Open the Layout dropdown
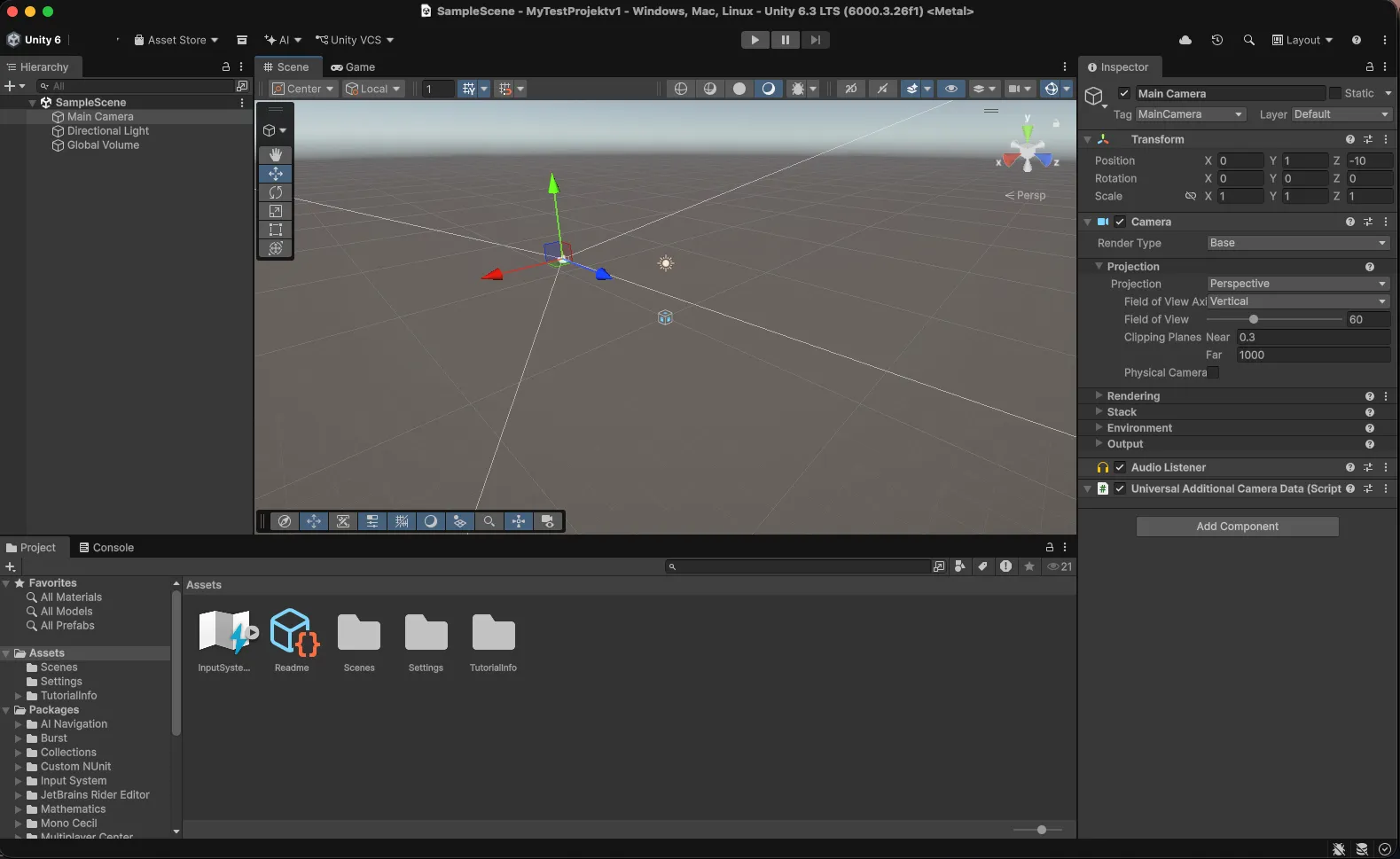The image size is (1400, 859). click(x=1302, y=40)
